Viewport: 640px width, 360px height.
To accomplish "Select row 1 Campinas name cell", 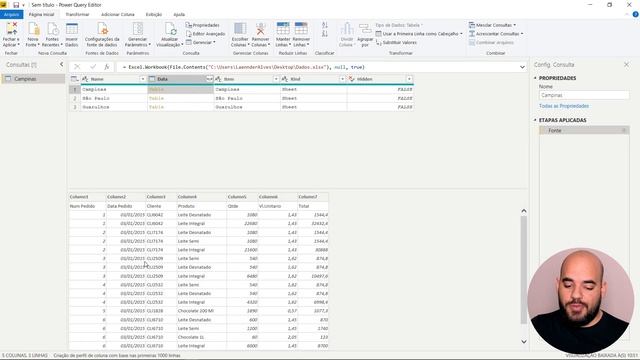I will click(114, 89).
